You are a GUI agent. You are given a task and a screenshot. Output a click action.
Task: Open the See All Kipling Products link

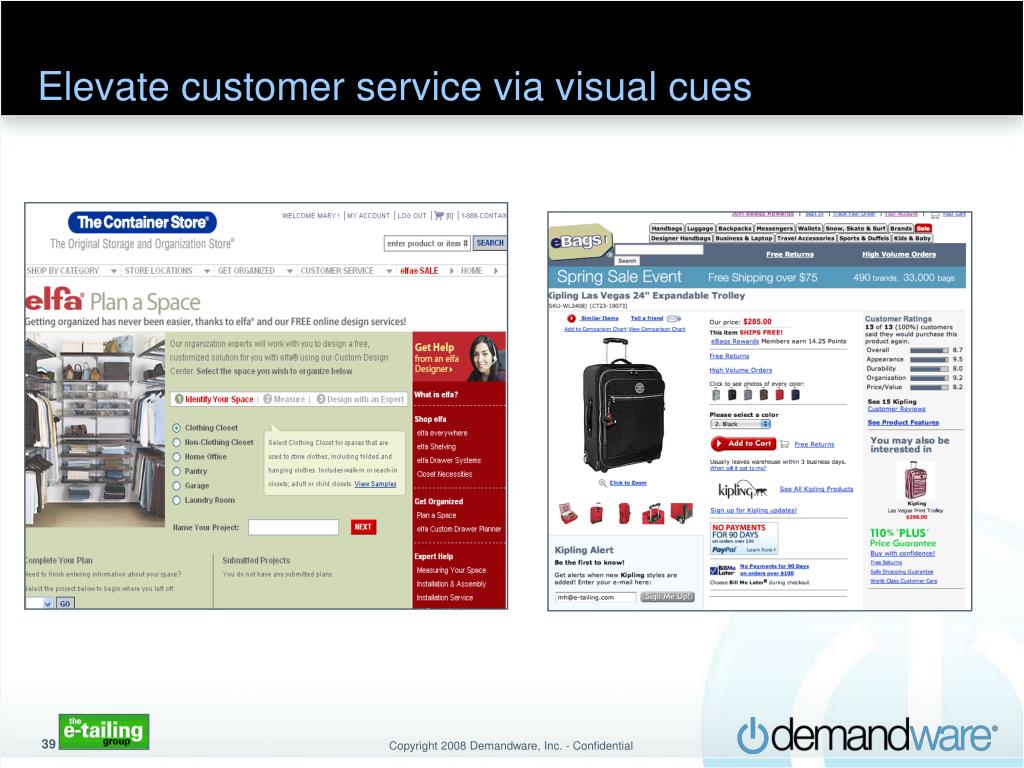(x=816, y=488)
